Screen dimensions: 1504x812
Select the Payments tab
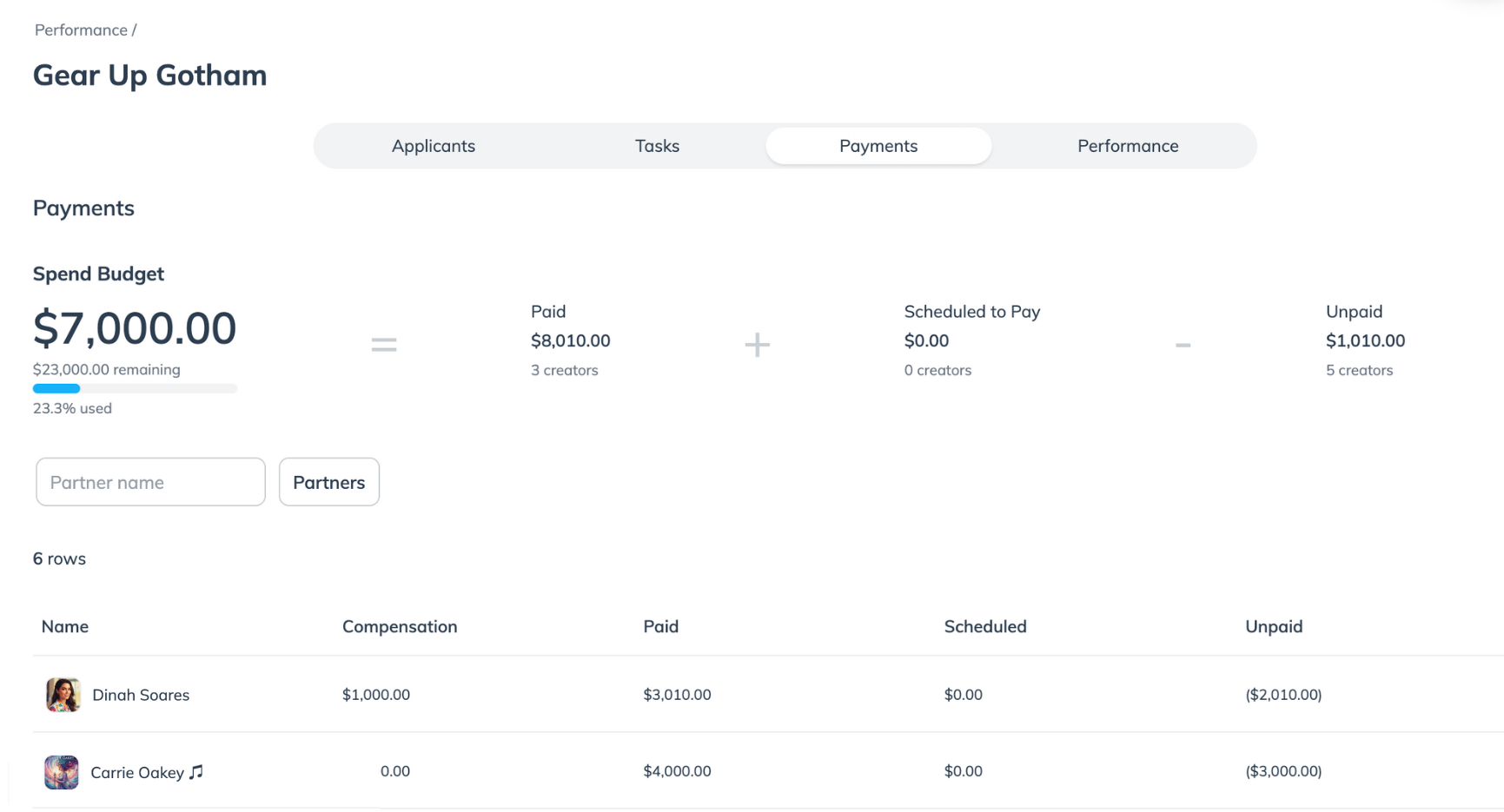(x=878, y=146)
